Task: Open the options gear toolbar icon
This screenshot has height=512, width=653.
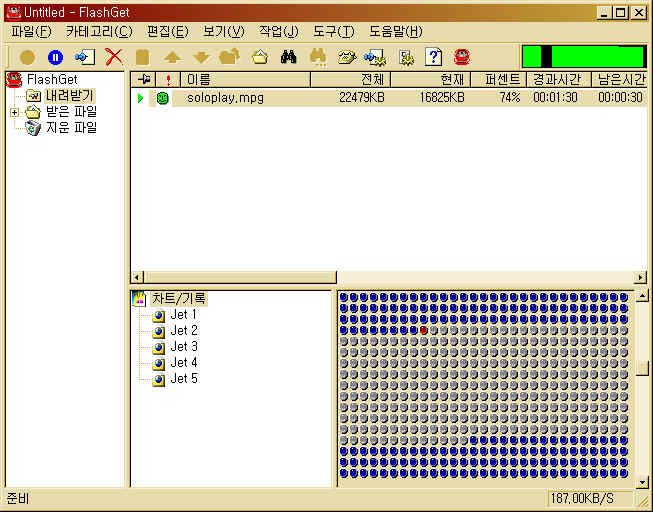Action: (406, 57)
